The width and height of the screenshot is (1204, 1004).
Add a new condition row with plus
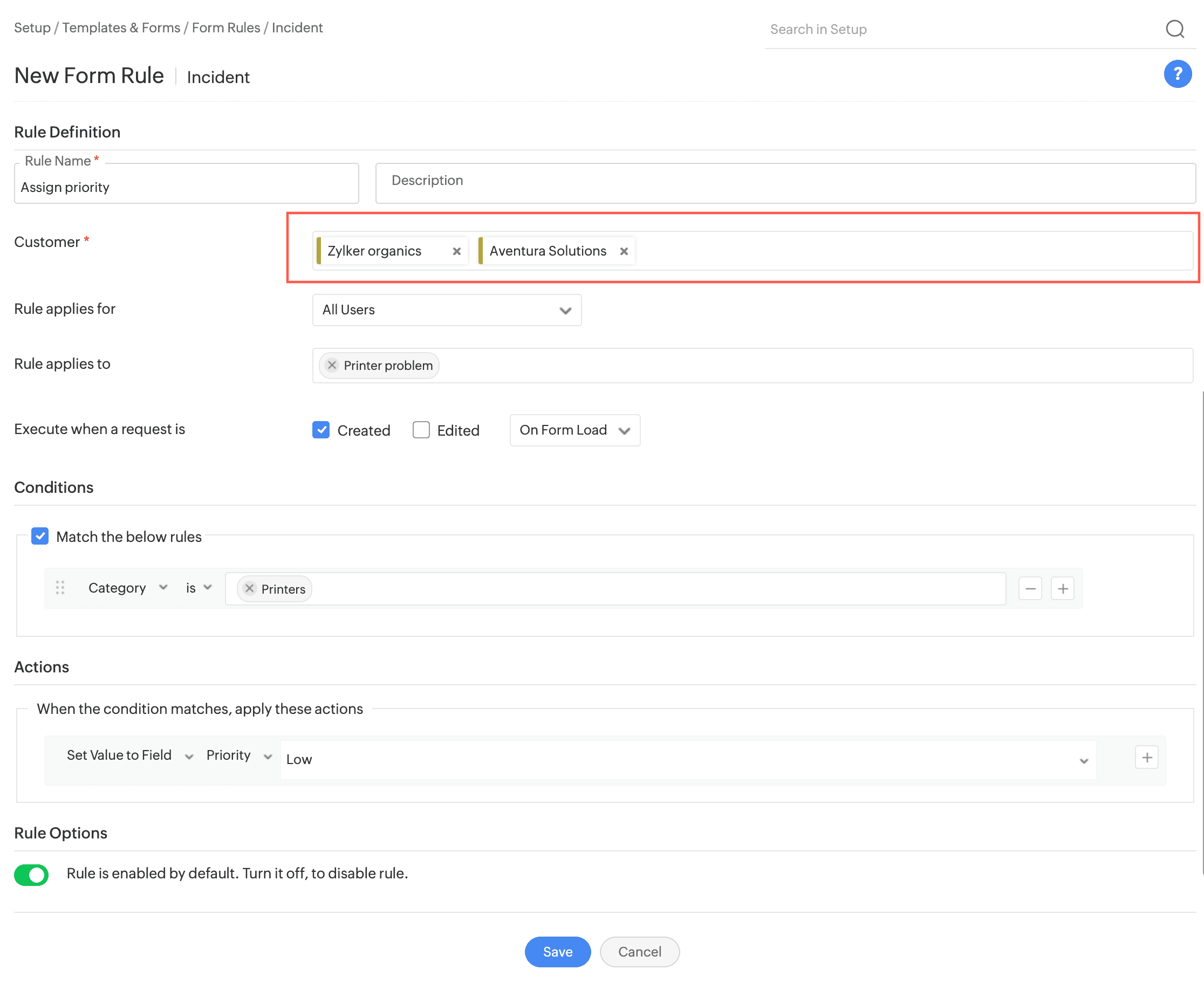tap(1062, 588)
